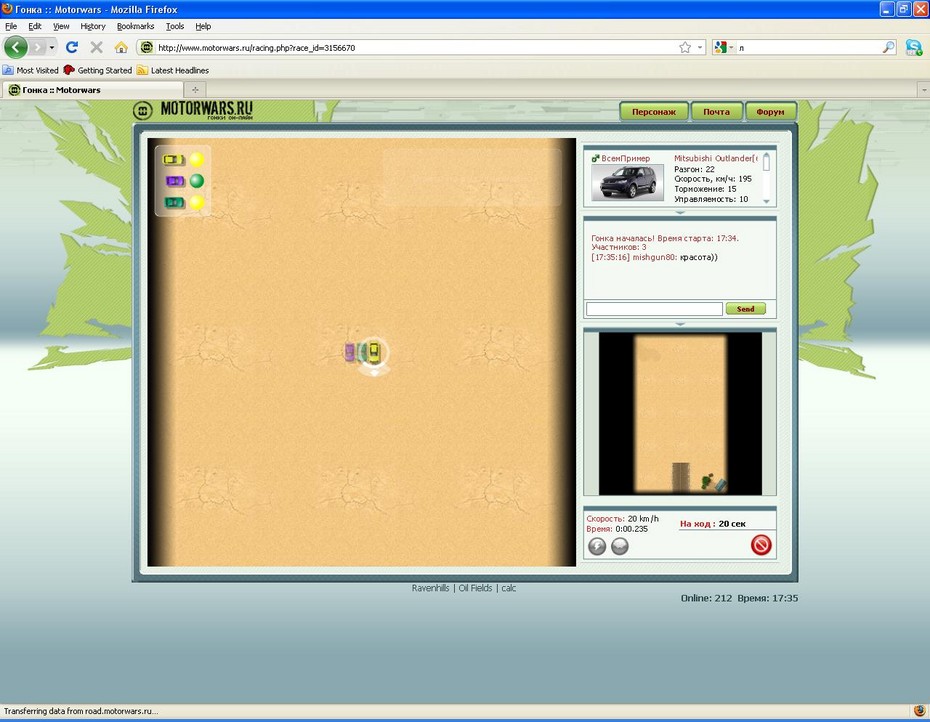Click the red exit race icon
Viewport: 930px width, 722px height.
pyautogui.click(x=761, y=545)
